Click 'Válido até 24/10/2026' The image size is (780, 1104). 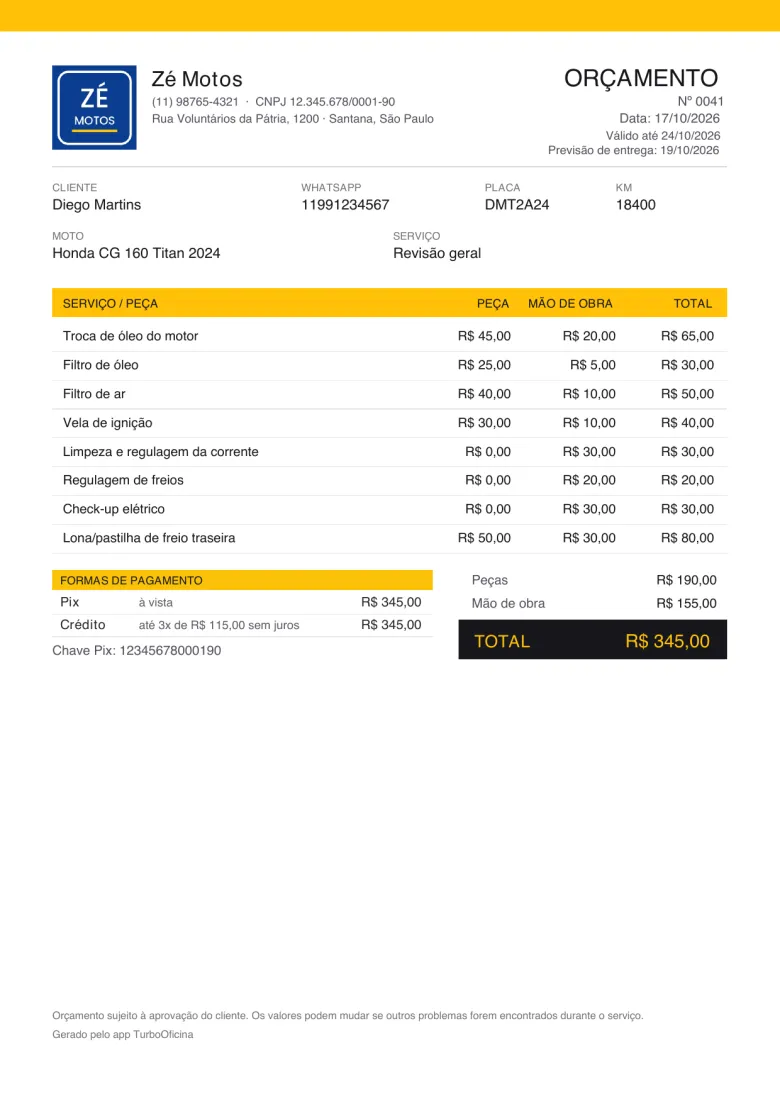(663, 135)
